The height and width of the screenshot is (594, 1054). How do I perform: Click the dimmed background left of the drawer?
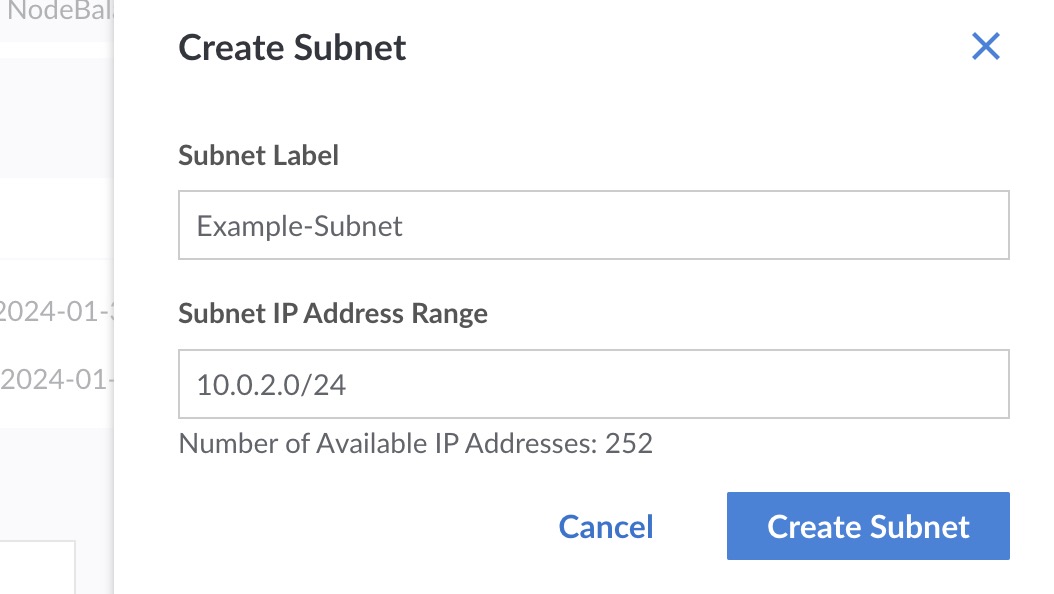(56, 220)
